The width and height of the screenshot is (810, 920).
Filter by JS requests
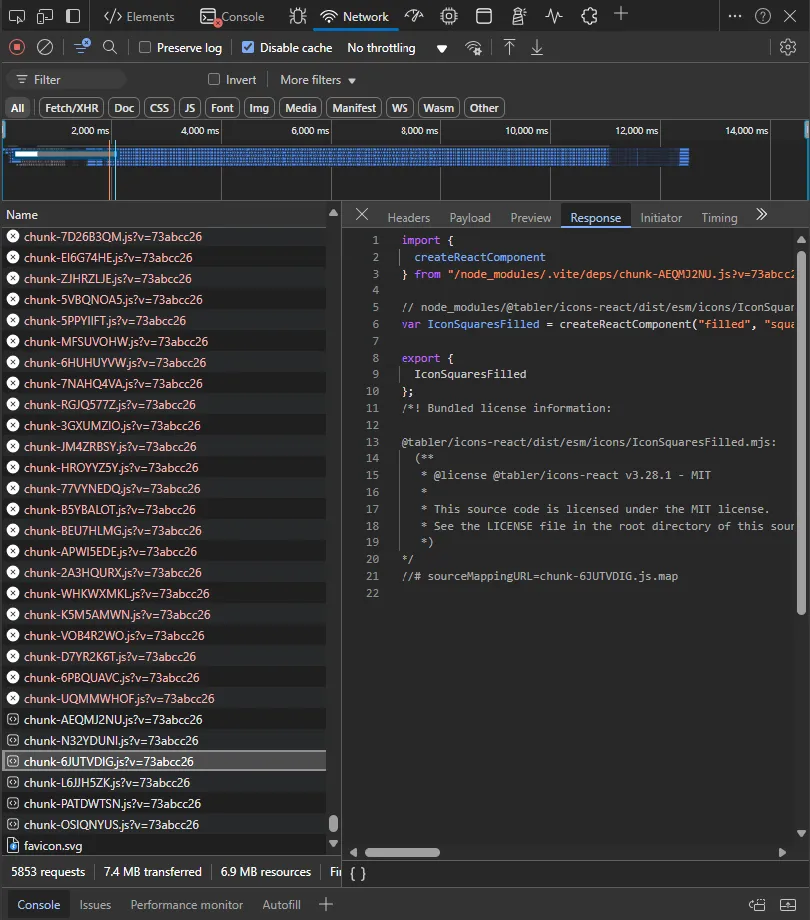(x=190, y=108)
